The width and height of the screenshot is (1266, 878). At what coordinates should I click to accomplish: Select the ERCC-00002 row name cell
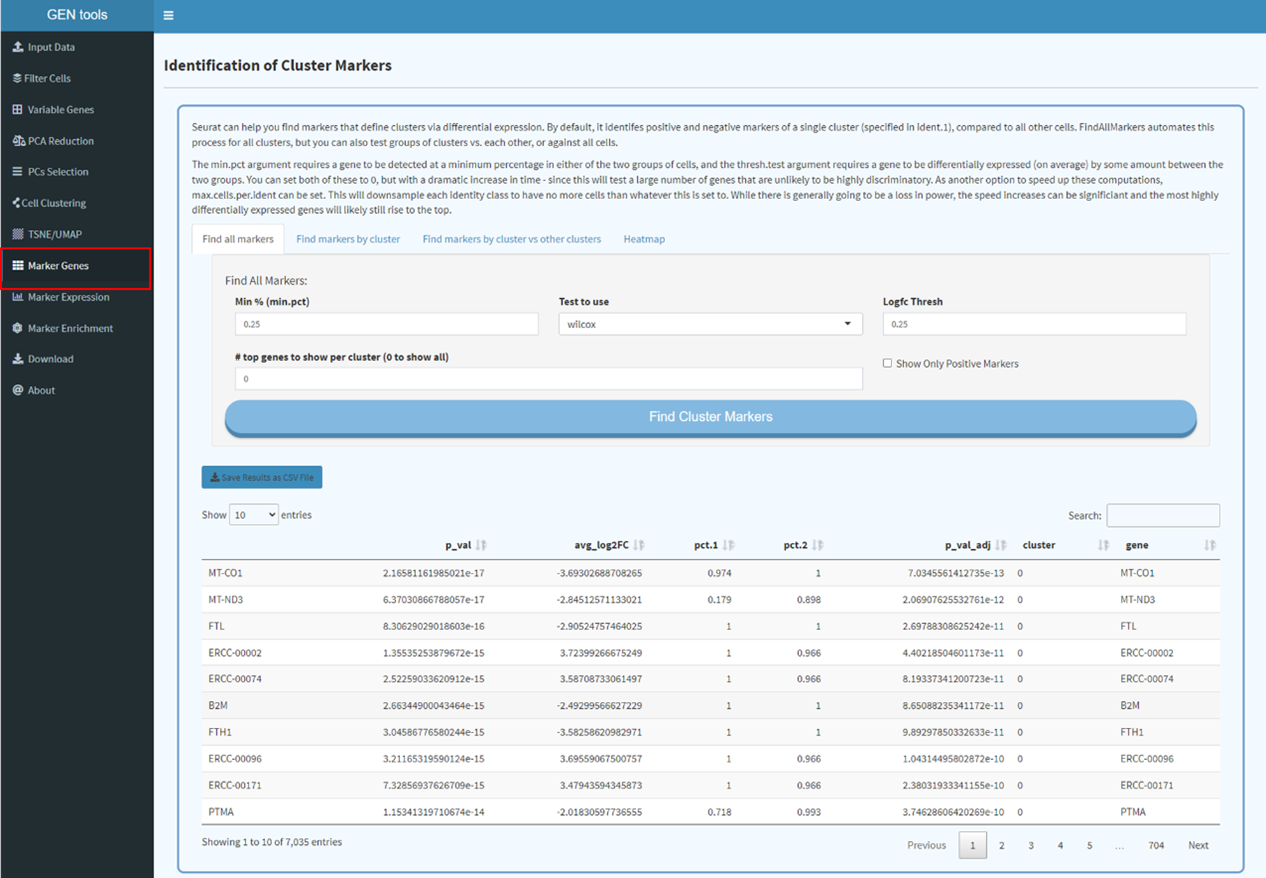tap(235, 653)
